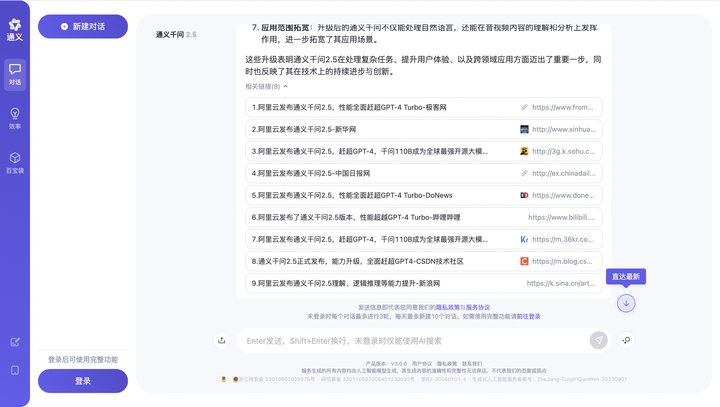Click the 直达最新 jump-to-latest label
The width and height of the screenshot is (720, 407).
pyautogui.click(x=626, y=277)
